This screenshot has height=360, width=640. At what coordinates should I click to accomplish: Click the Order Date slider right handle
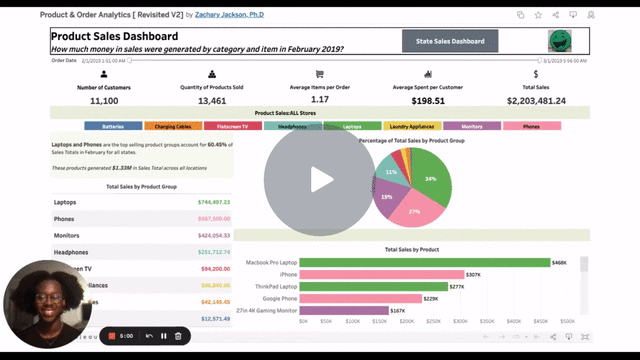539,60
